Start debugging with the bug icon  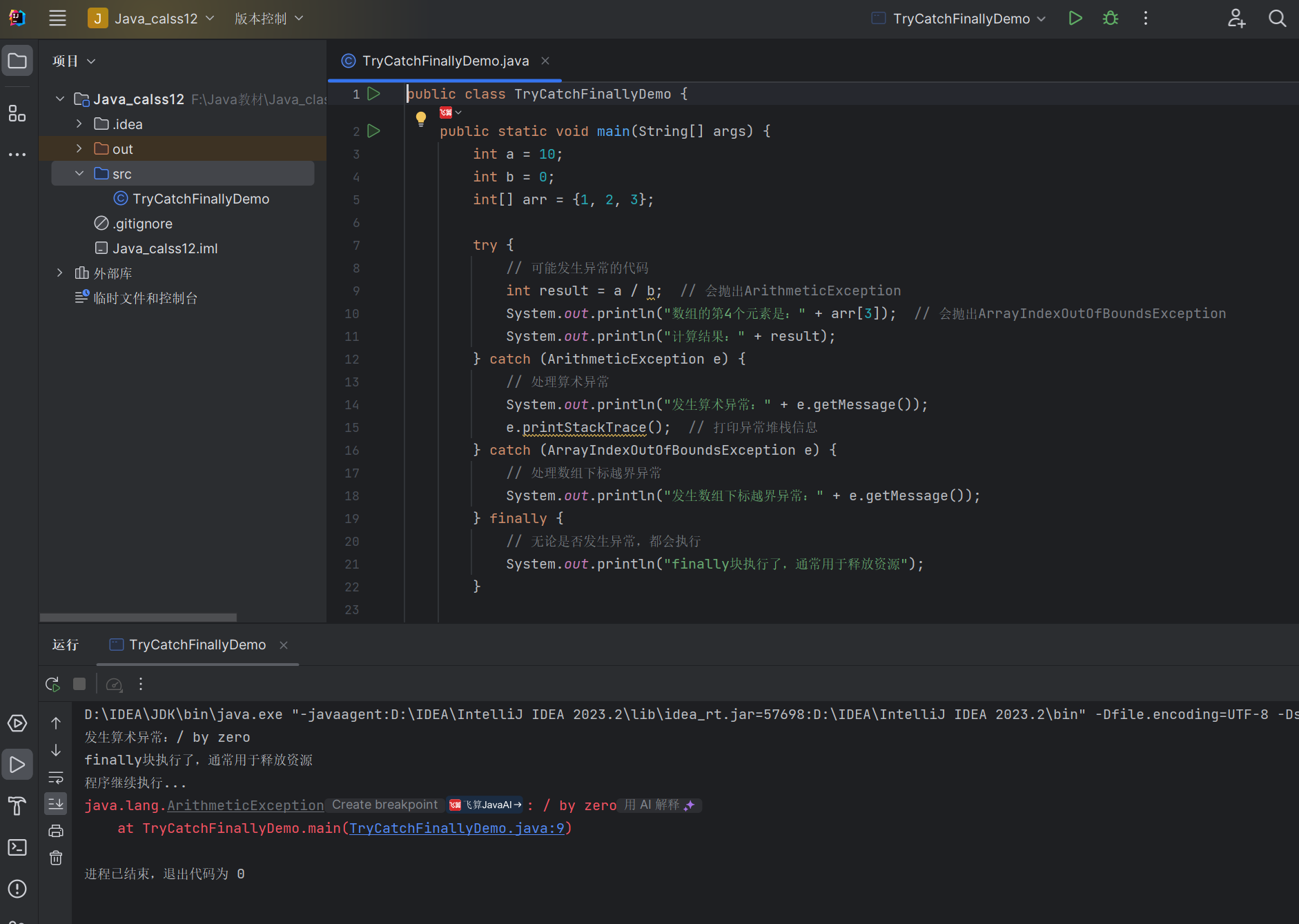click(x=1110, y=19)
